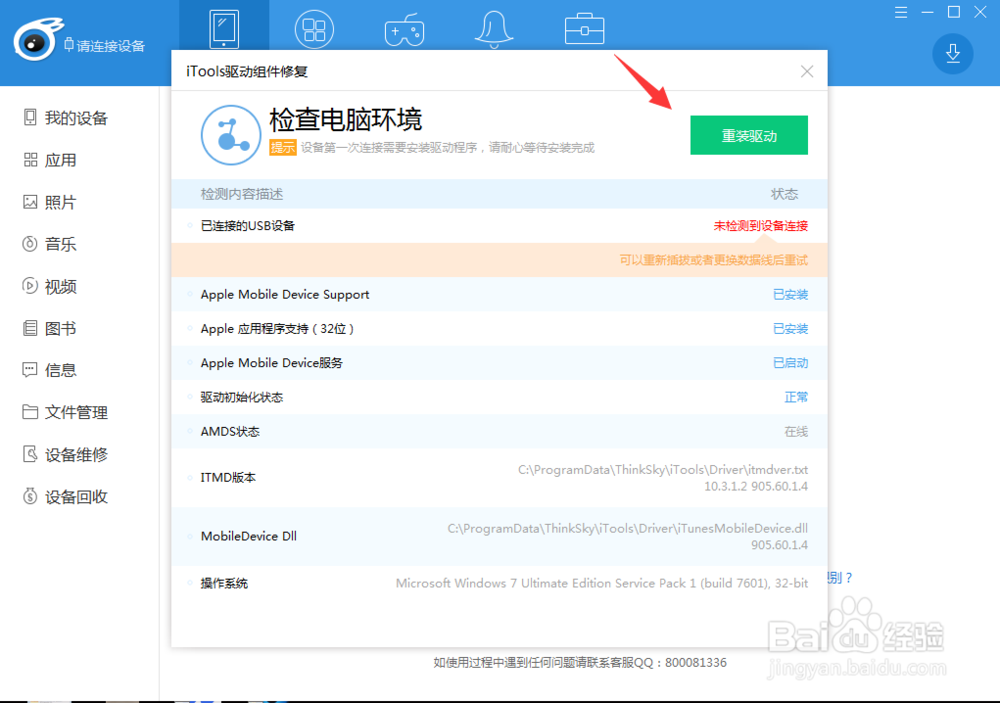Select 照片 in sidebar
Image resolution: width=1000 pixels, height=703 pixels.
(50, 202)
